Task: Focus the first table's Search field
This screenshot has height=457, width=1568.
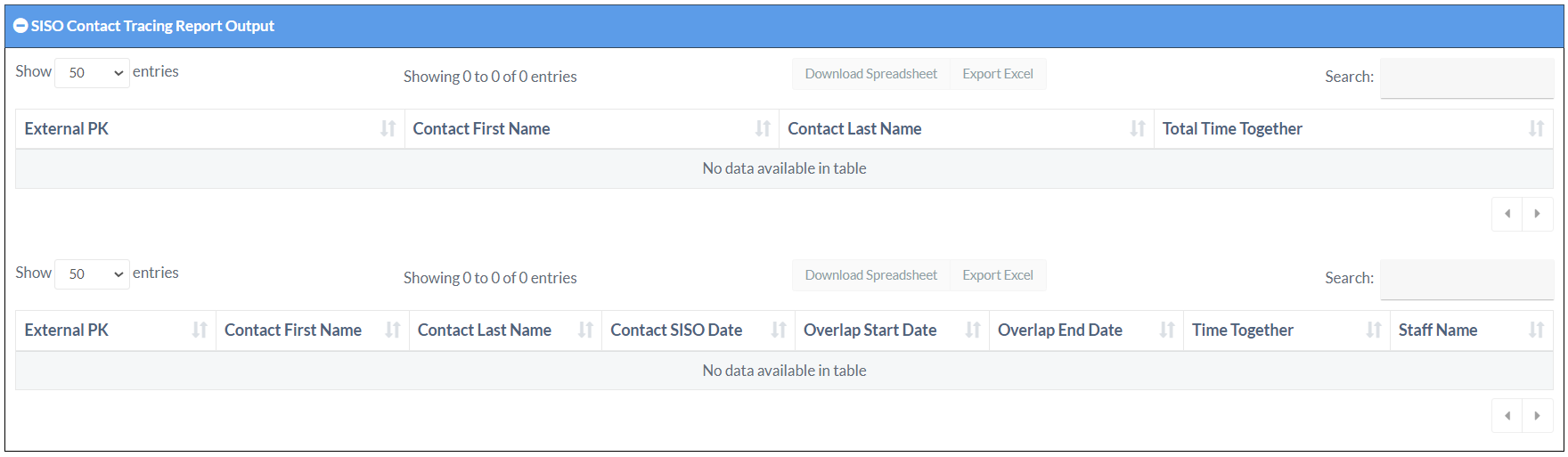Action: click(x=1466, y=78)
